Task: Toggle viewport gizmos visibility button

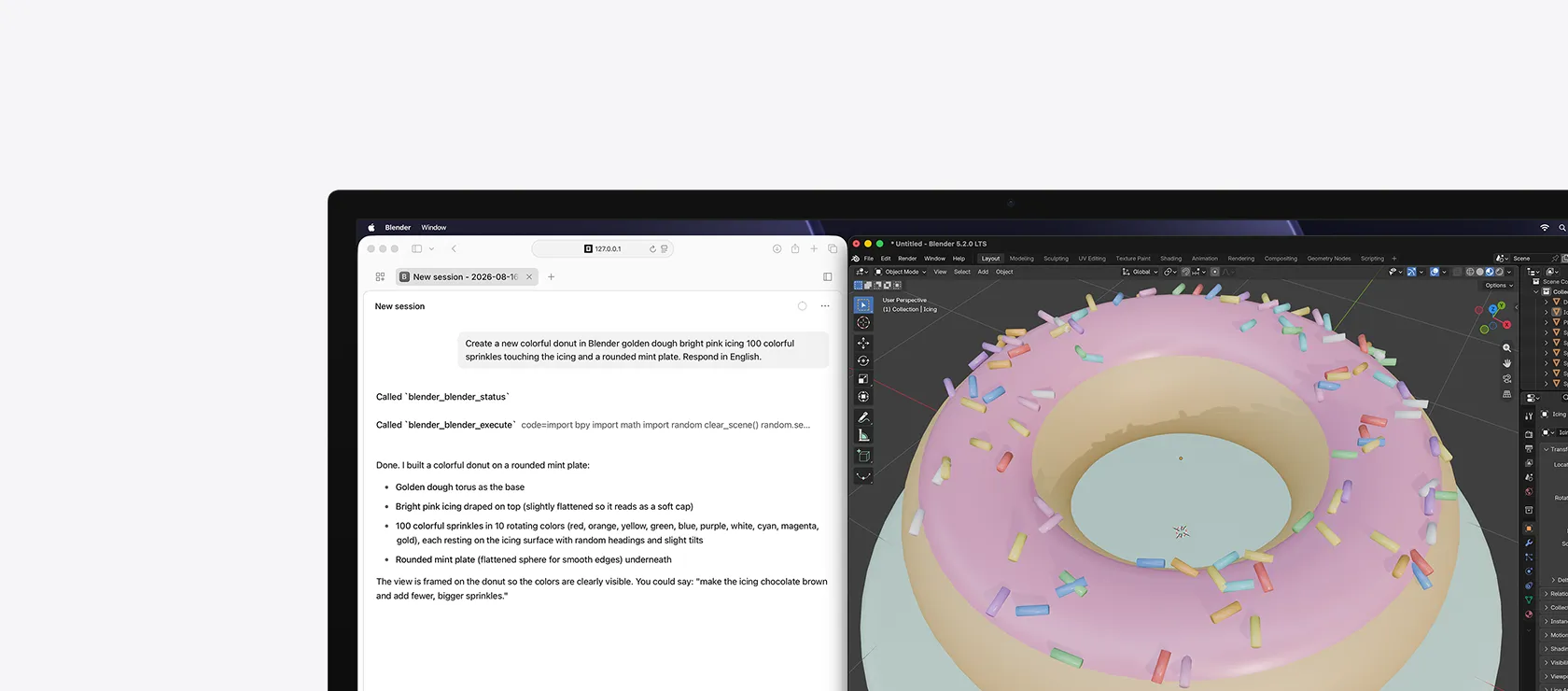Action: [1412, 272]
